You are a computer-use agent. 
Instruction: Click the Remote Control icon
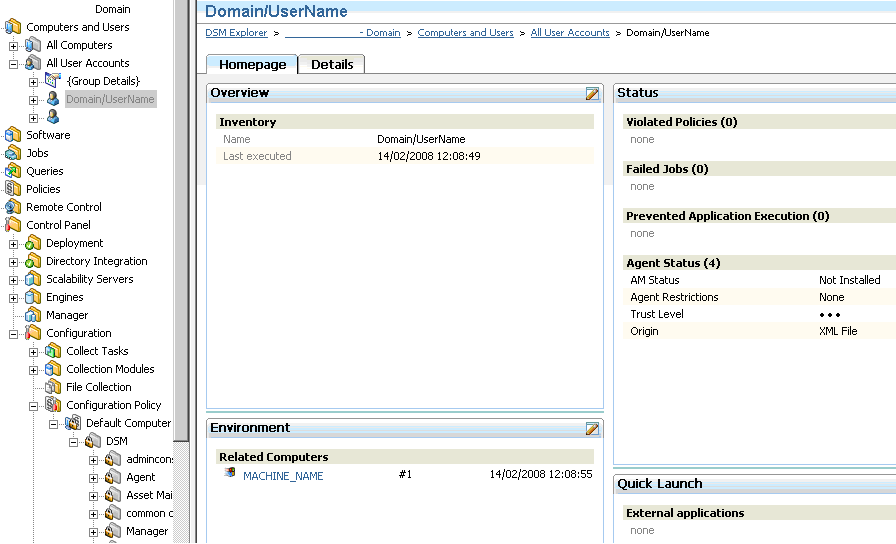tap(13, 207)
